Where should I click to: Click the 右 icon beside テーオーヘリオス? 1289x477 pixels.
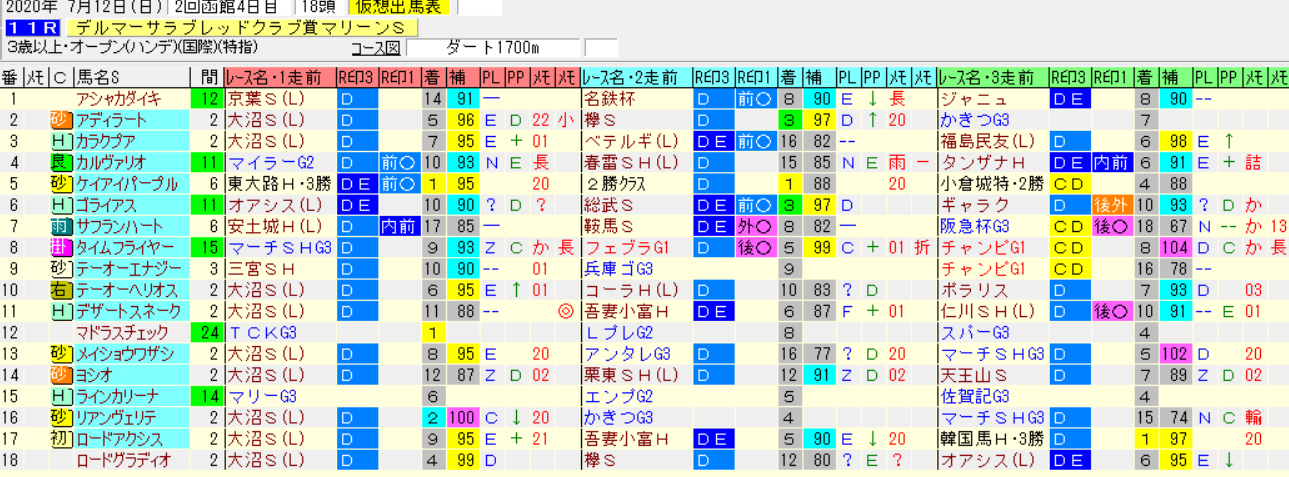point(60,290)
